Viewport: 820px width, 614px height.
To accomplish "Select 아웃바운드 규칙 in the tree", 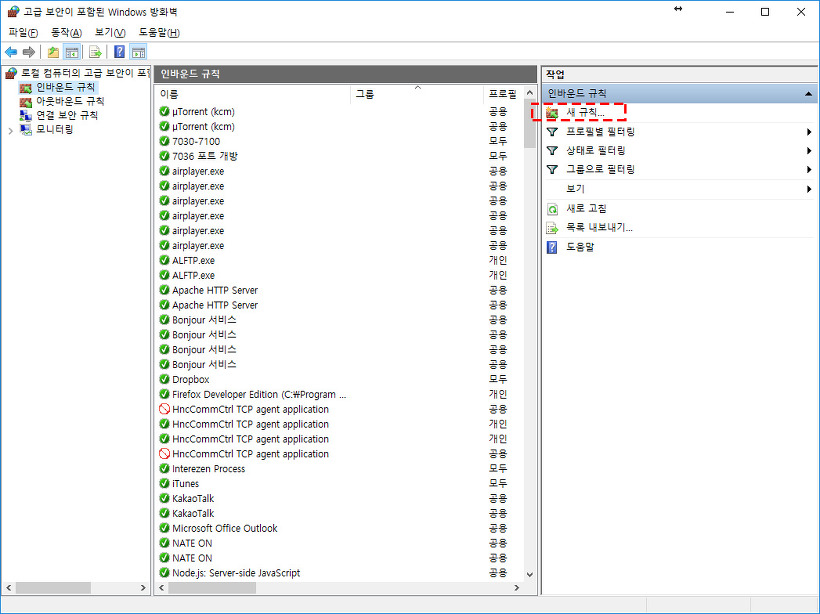I will [70, 101].
